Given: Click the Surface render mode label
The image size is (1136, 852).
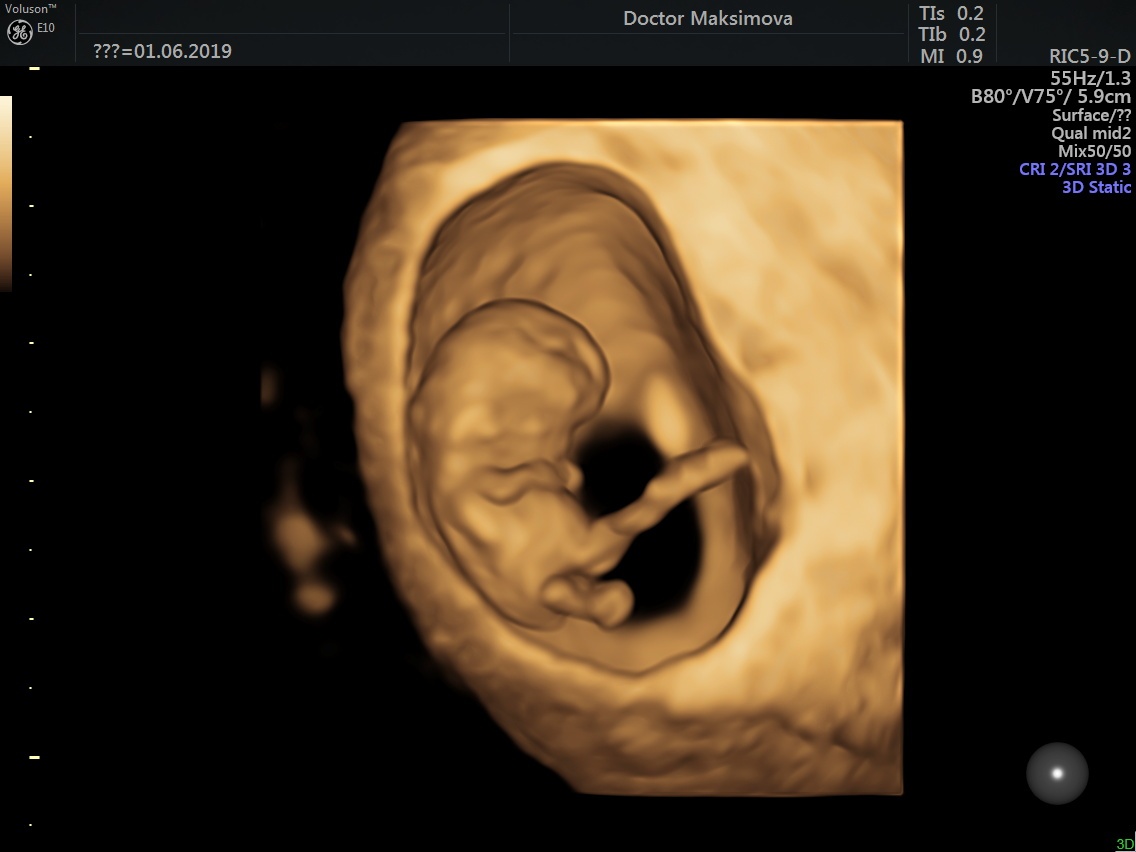Looking at the screenshot, I should tap(1091, 115).
